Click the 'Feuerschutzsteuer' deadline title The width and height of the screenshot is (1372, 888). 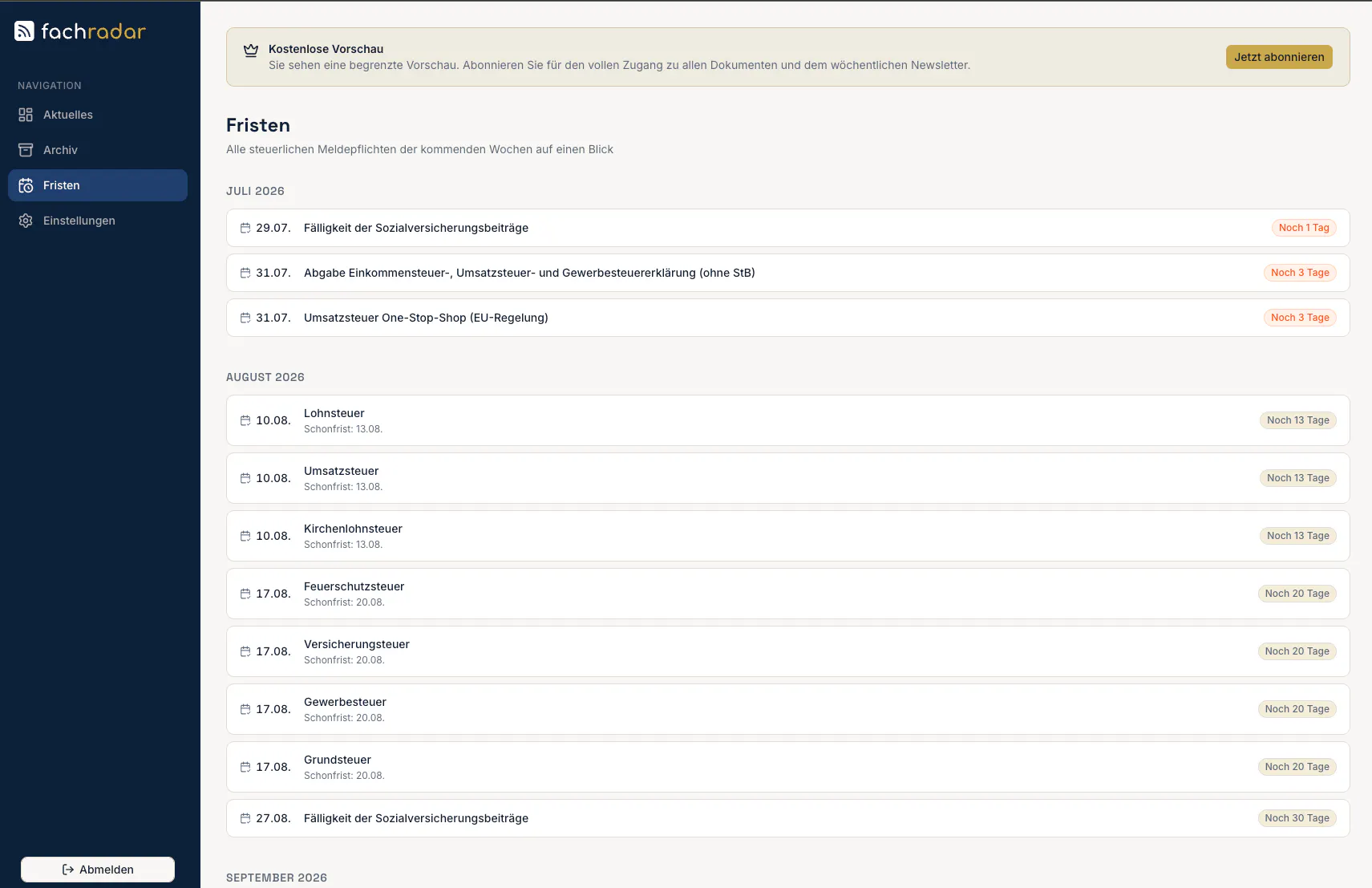[x=354, y=586]
